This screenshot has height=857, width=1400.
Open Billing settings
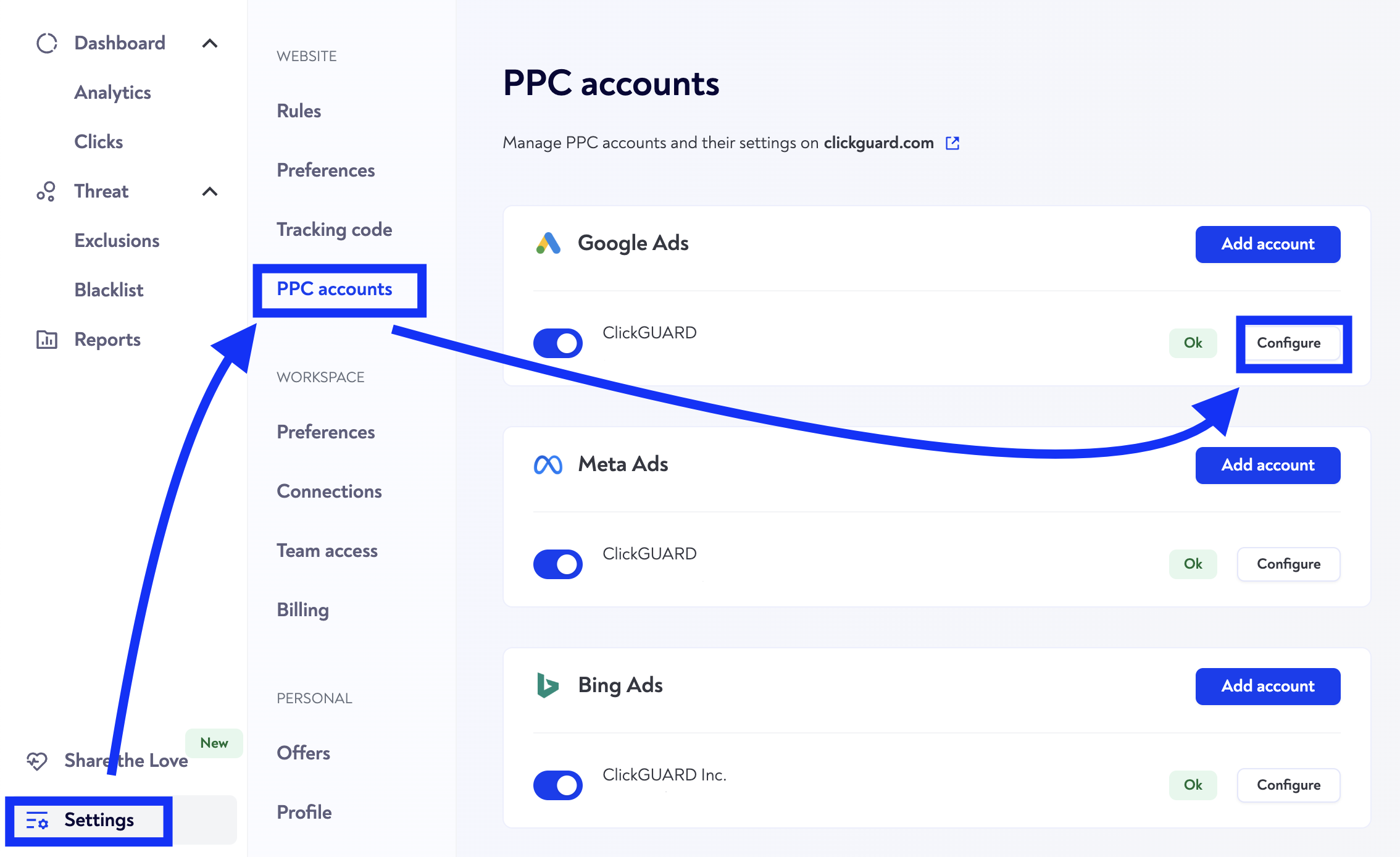tap(302, 610)
